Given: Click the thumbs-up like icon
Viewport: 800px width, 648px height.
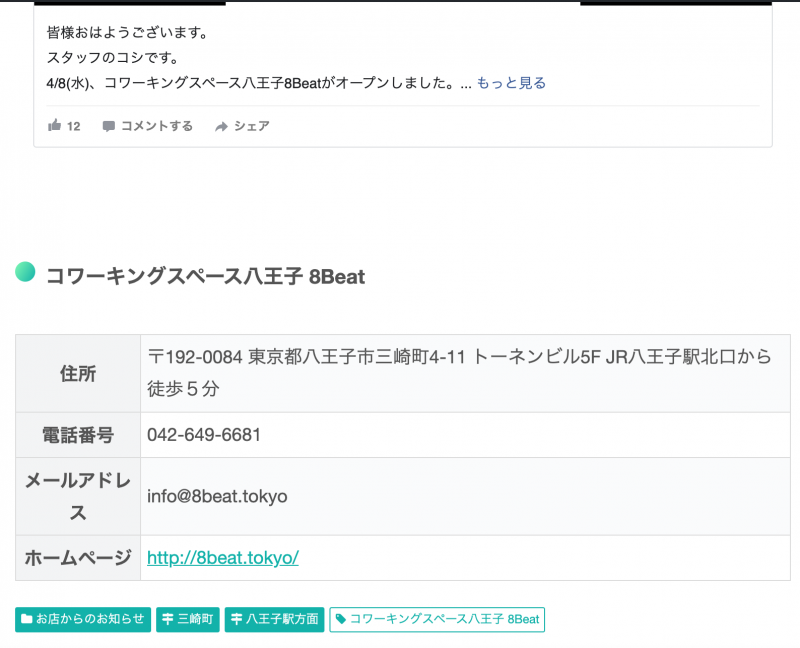Looking at the screenshot, I should 55,126.
